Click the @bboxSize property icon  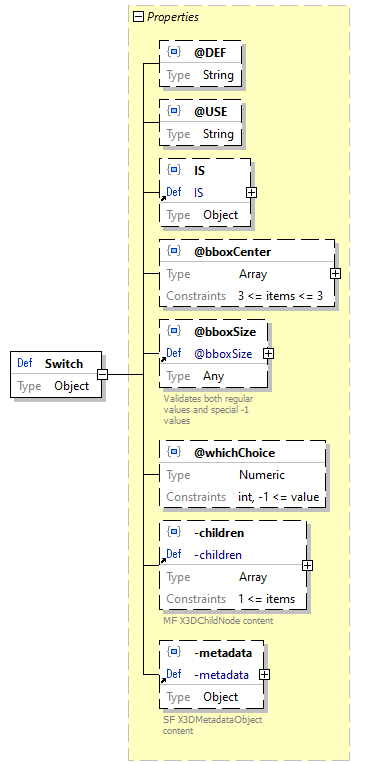click(x=174, y=331)
